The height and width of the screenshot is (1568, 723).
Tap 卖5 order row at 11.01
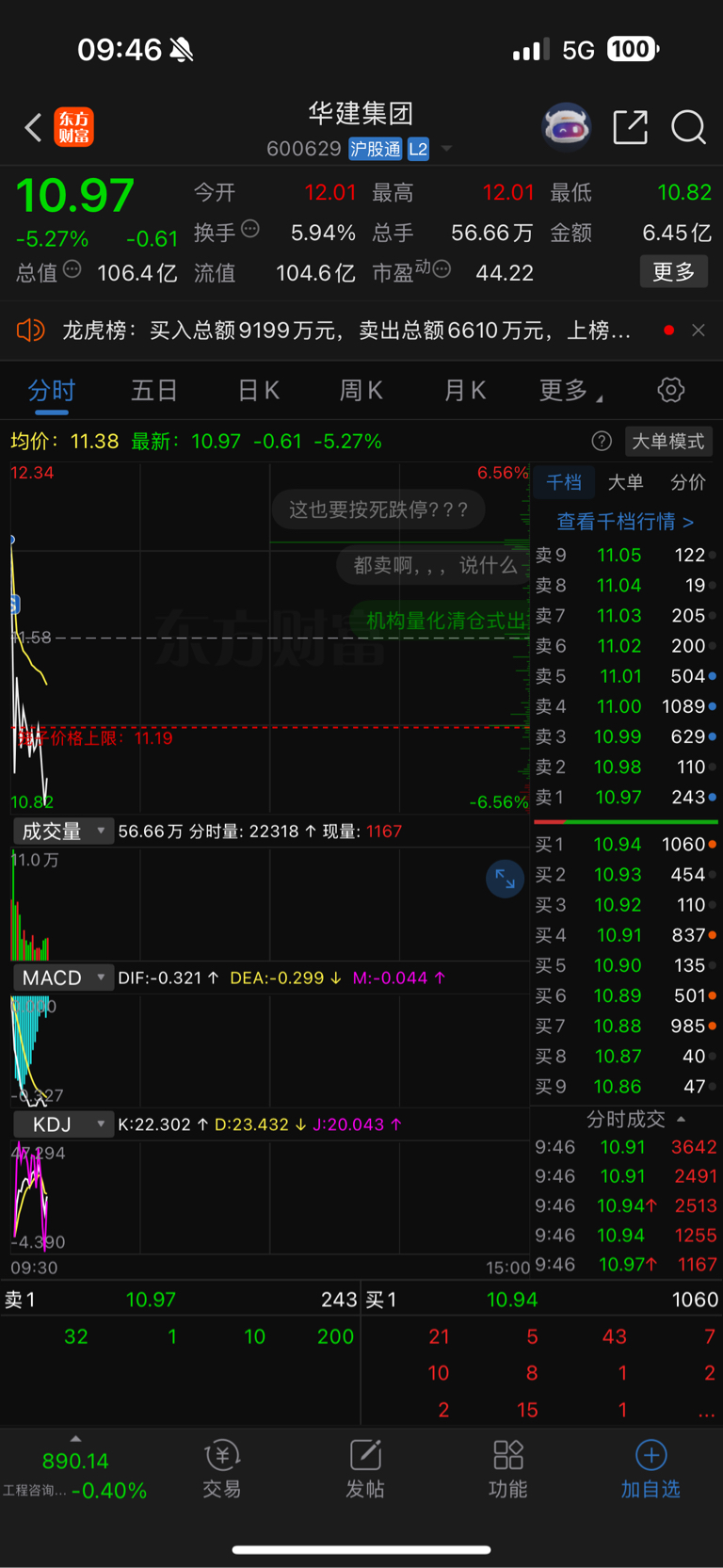tap(626, 676)
